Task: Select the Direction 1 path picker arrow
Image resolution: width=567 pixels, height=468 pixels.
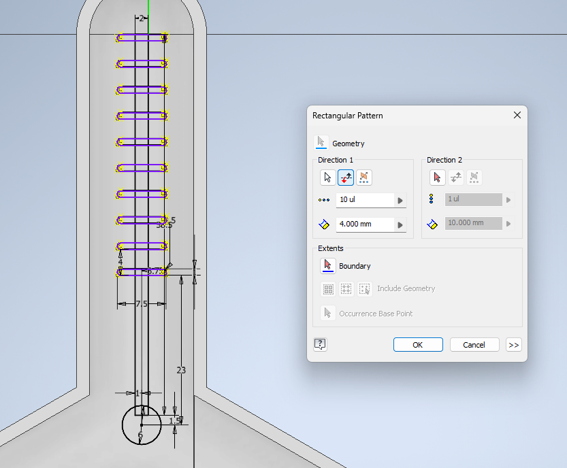Action: point(328,178)
